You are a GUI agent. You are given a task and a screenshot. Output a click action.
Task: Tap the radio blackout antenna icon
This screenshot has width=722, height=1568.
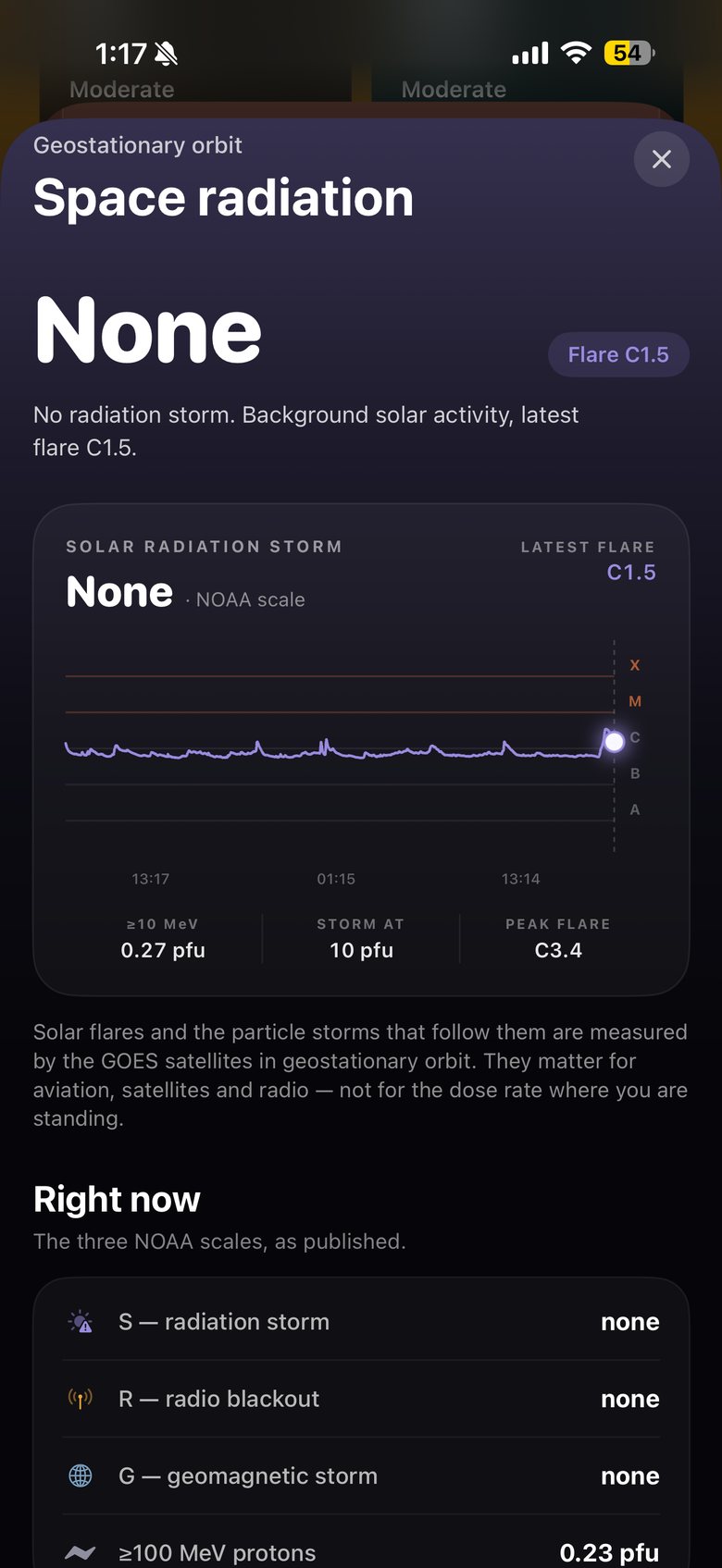tap(81, 1399)
